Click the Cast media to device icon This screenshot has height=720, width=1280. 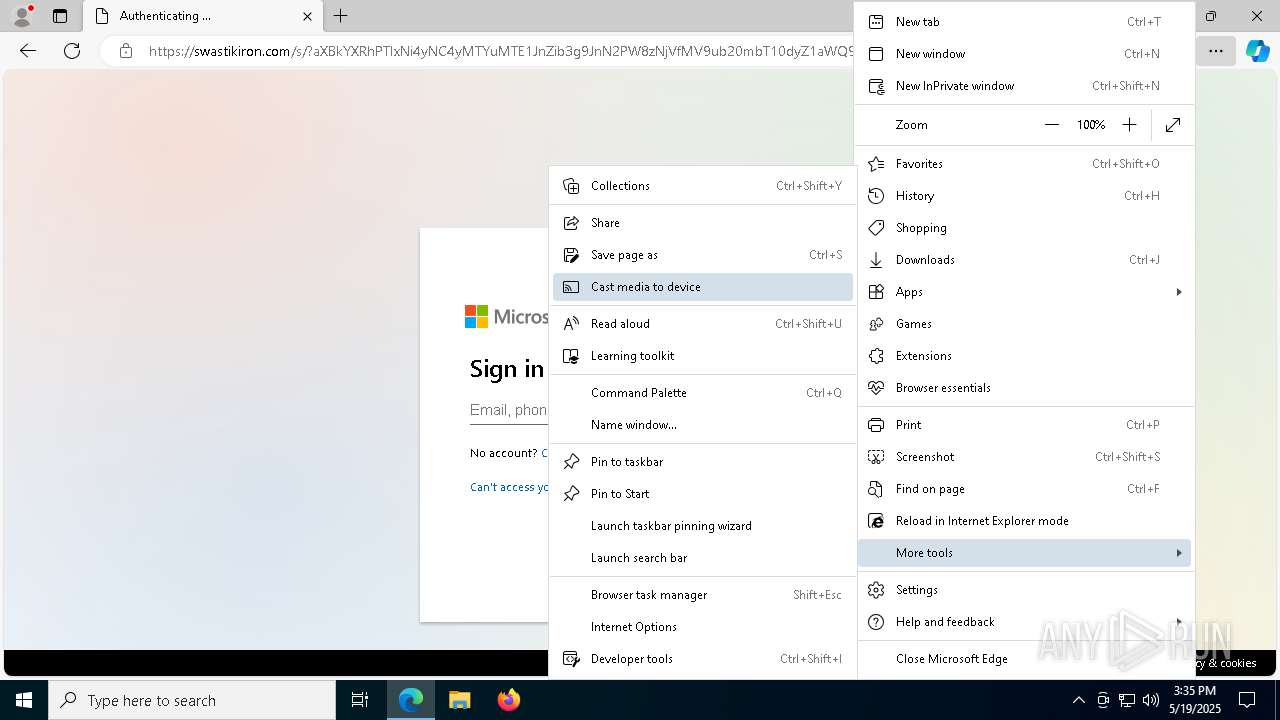coord(571,287)
